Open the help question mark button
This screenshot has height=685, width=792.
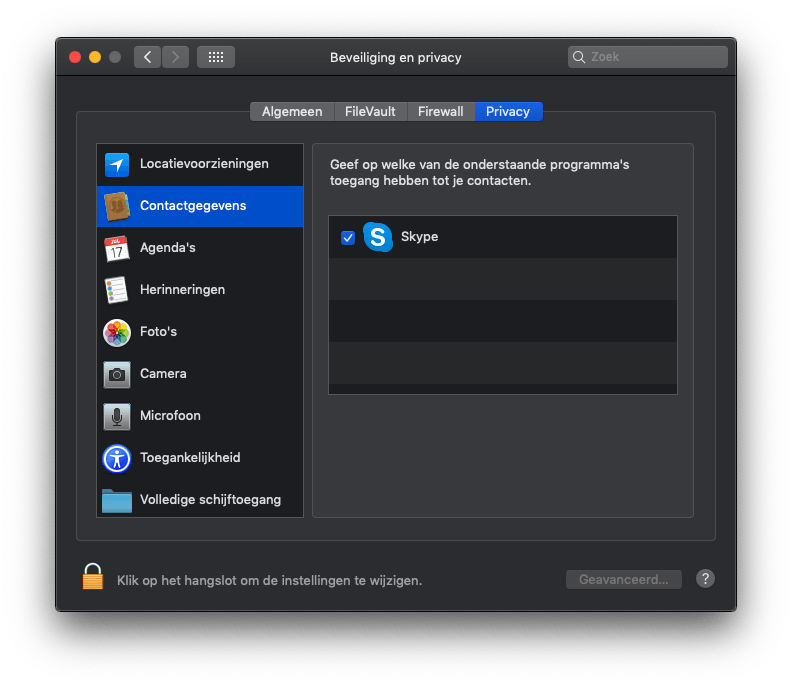pyautogui.click(x=705, y=578)
